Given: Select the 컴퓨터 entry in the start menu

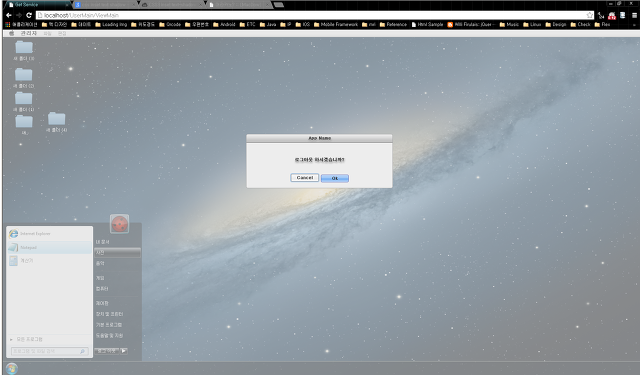Looking at the screenshot, I should pyautogui.click(x=102, y=288).
